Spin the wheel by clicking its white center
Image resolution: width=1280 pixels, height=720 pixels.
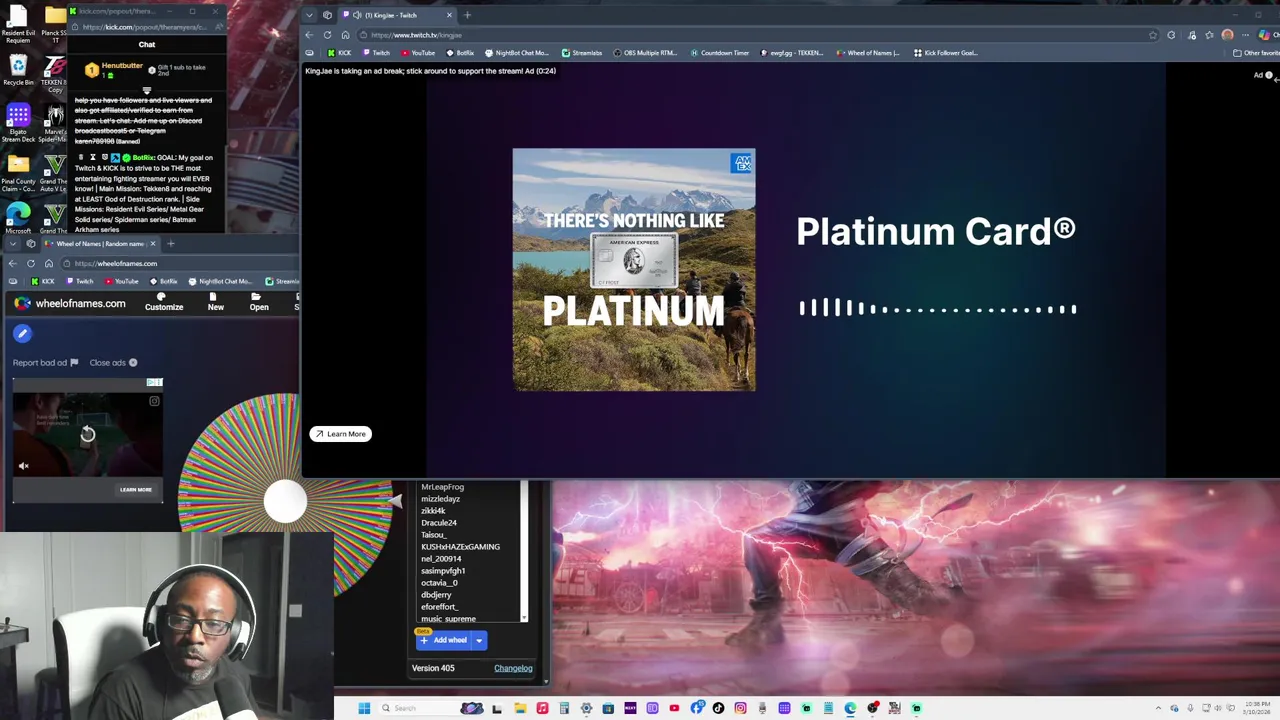285,500
